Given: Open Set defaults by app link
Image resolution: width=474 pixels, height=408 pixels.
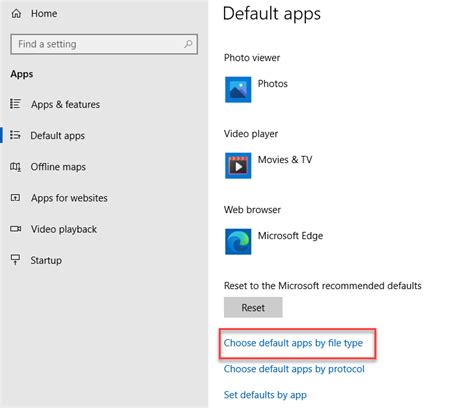Looking at the screenshot, I should 265,395.
